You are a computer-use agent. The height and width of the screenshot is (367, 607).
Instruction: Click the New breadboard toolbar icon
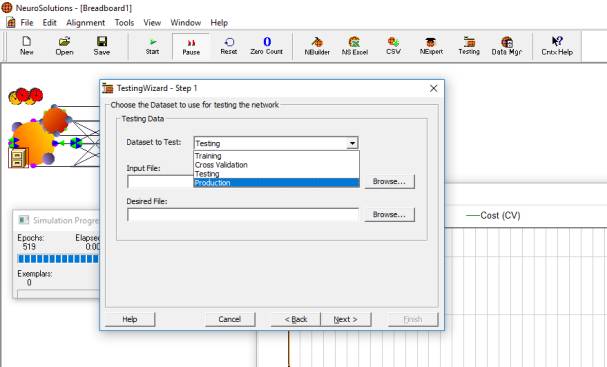pyautogui.click(x=26, y=46)
